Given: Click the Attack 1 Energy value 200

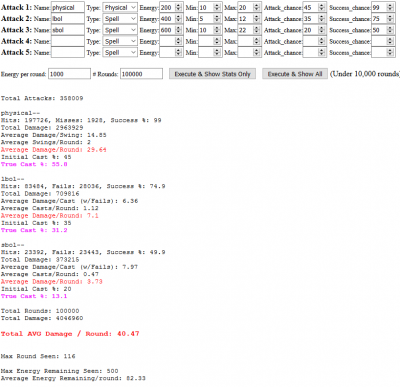Looking at the screenshot, I should (167, 7).
